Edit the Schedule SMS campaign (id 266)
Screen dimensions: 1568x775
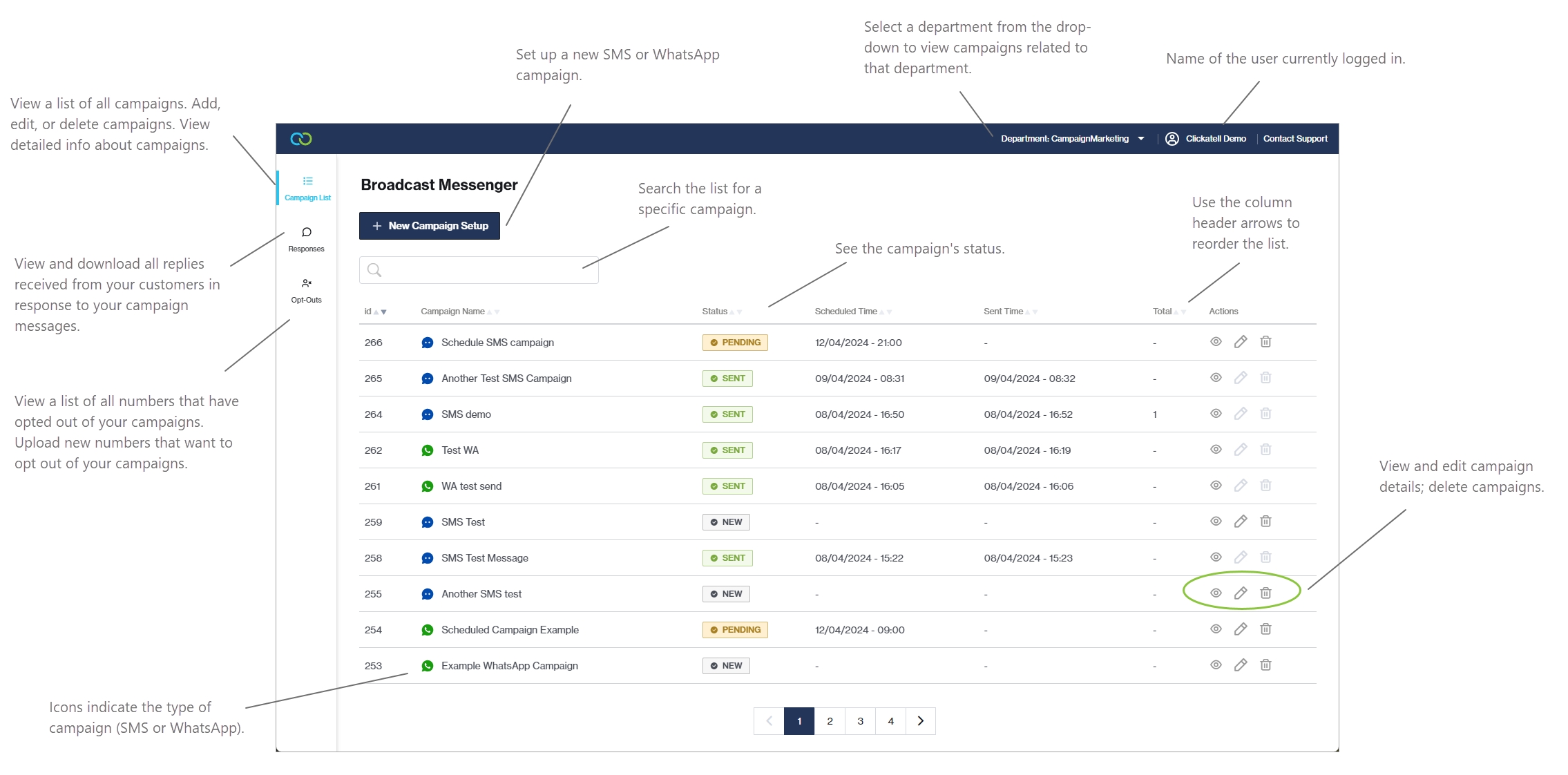[x=1241, y=342]
